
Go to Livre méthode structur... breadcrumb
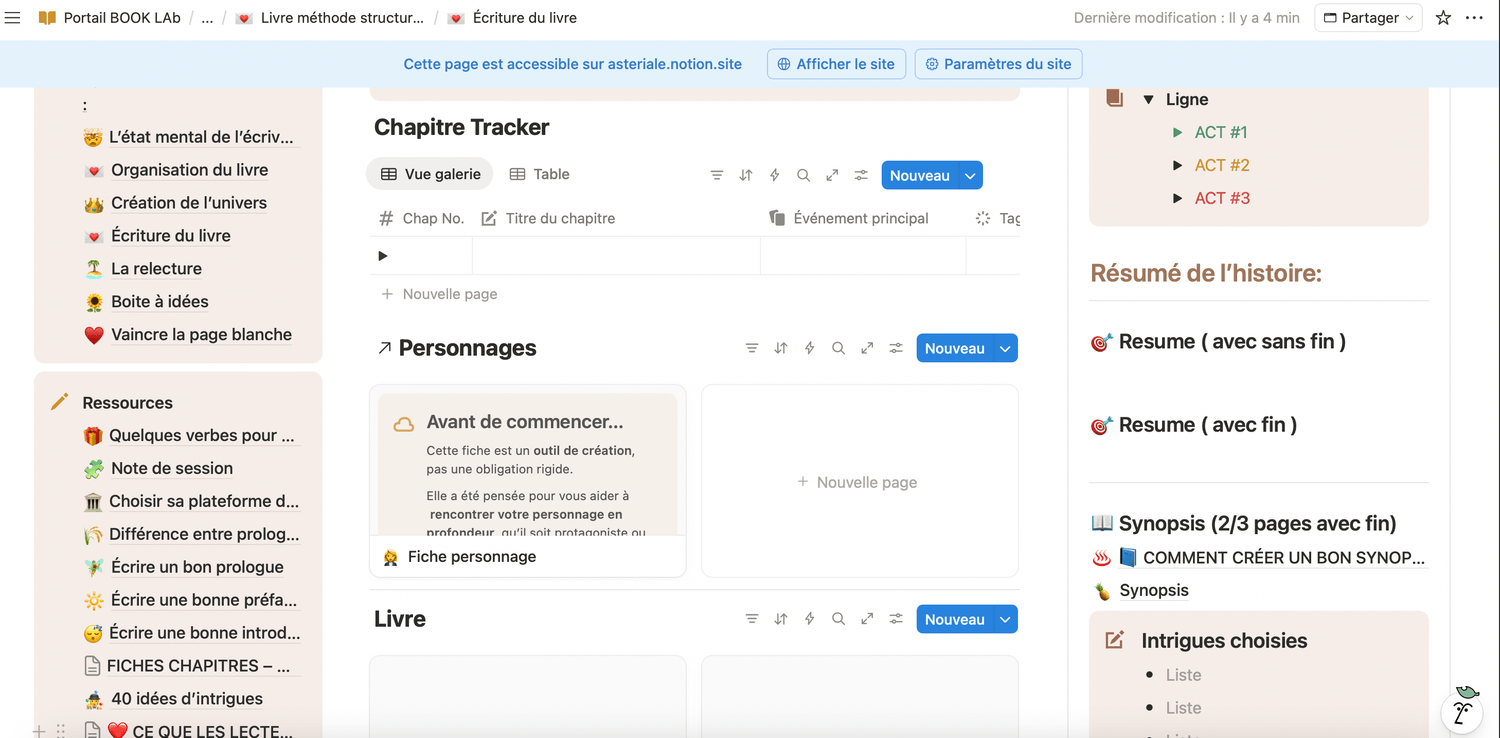tap(330, 18)
